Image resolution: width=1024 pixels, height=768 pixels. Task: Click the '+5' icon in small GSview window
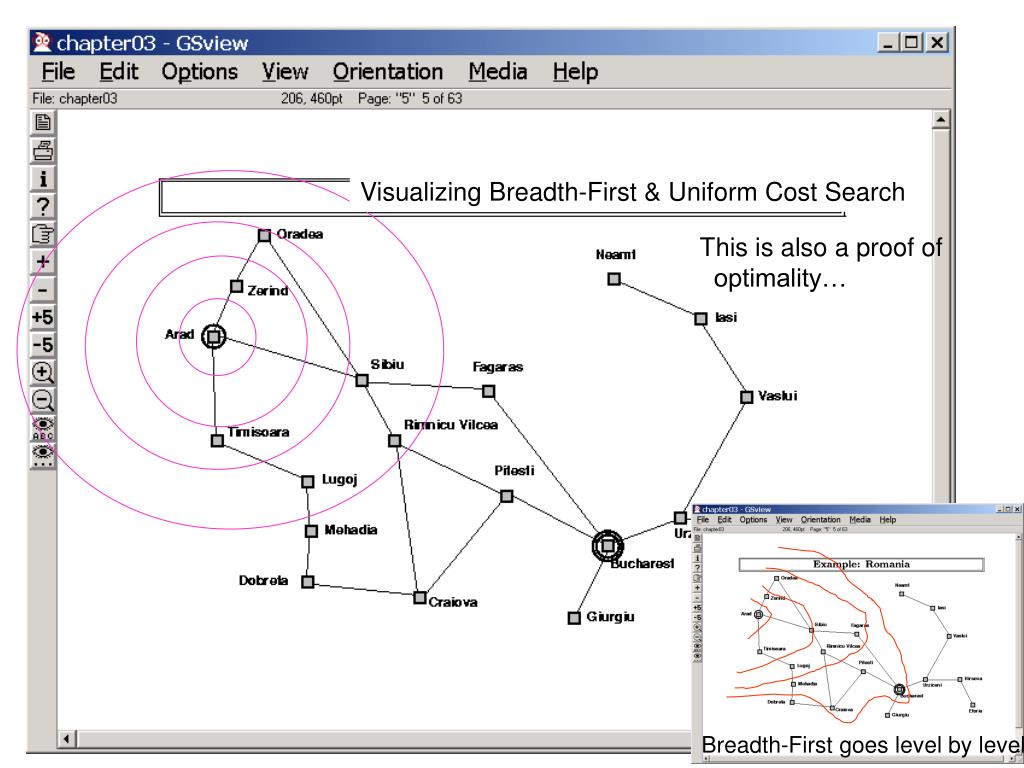coord(697,608)
